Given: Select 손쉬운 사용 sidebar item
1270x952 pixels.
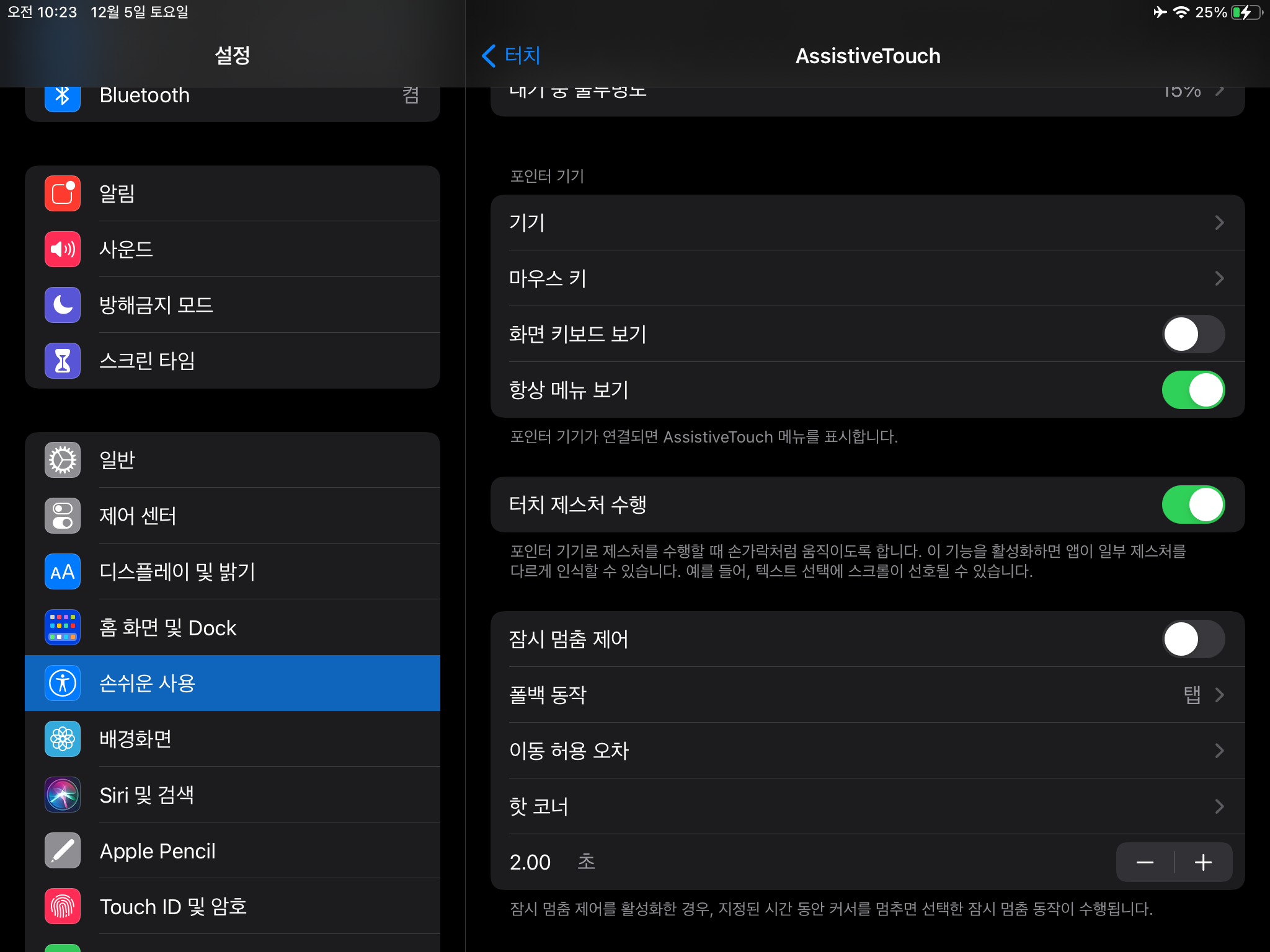Looking at the screenshot, I should pos(233,683).
